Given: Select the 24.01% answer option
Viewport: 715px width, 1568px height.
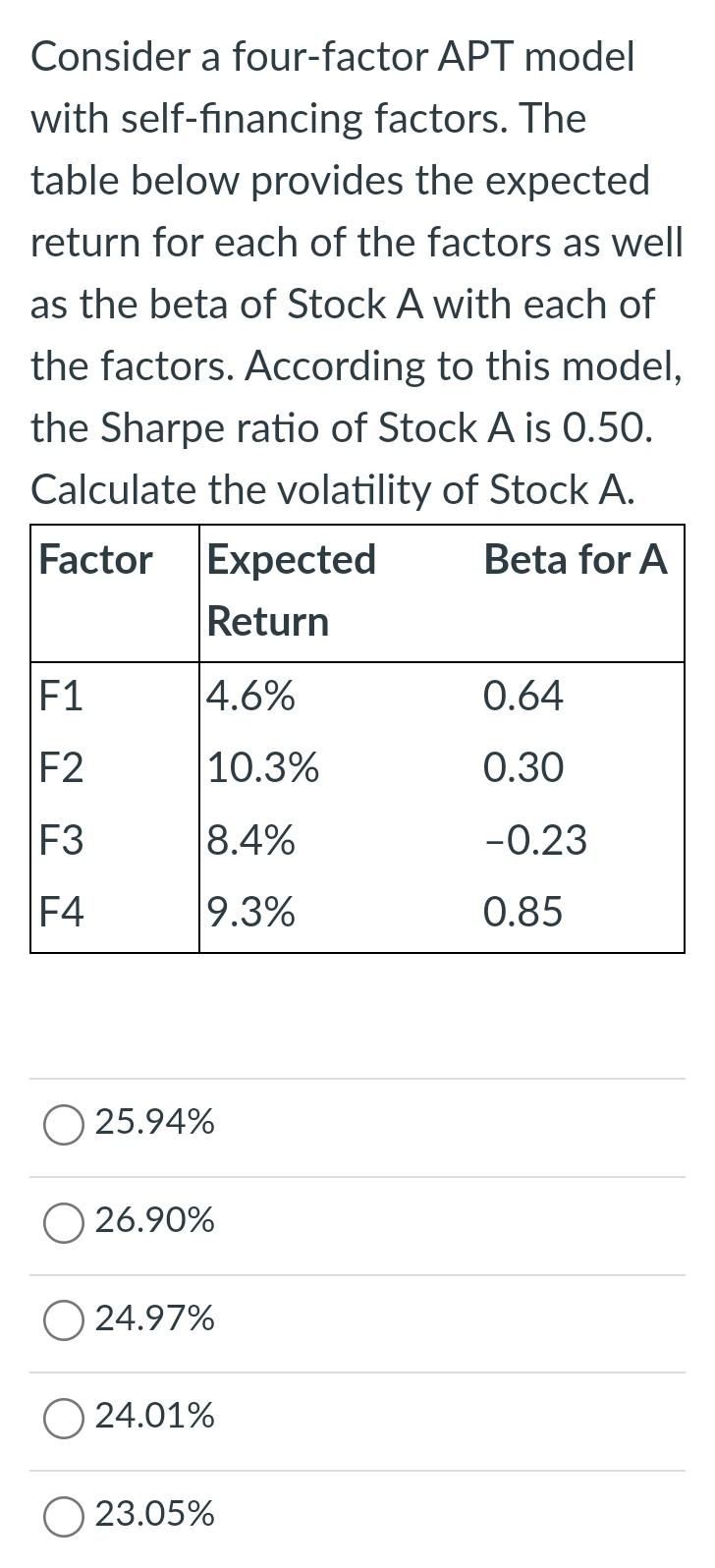Looking at the screenshot, I should tap(63, 1416).
